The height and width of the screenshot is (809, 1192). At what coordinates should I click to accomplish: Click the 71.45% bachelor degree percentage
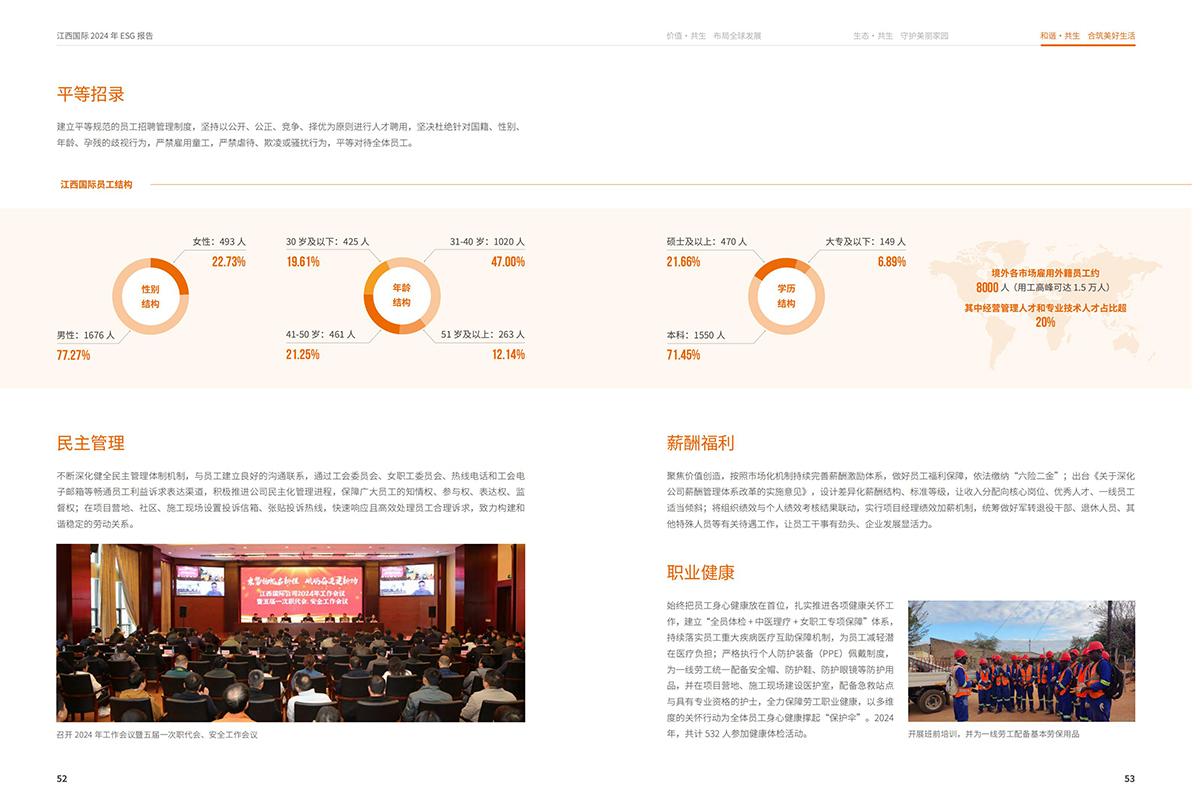[683, 355]
